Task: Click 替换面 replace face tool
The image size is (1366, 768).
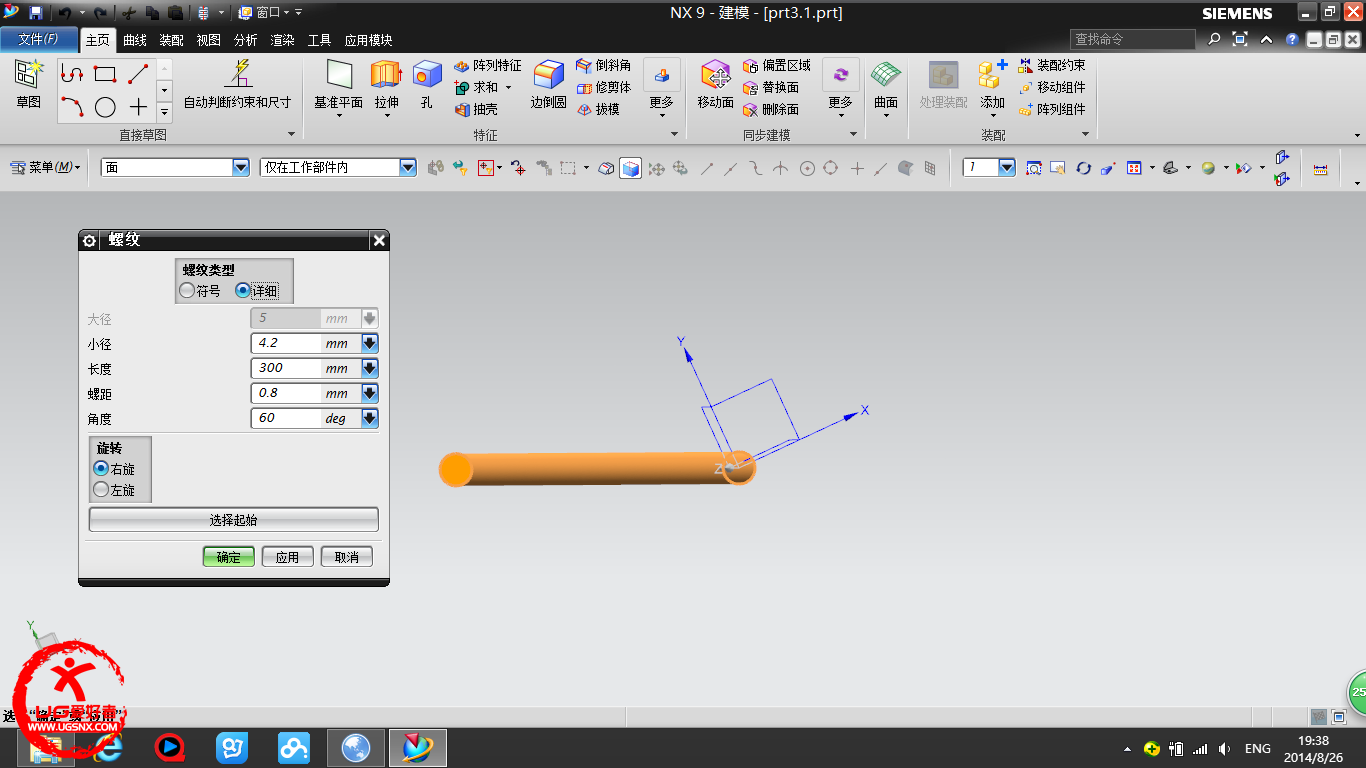Action: point(771,87)
